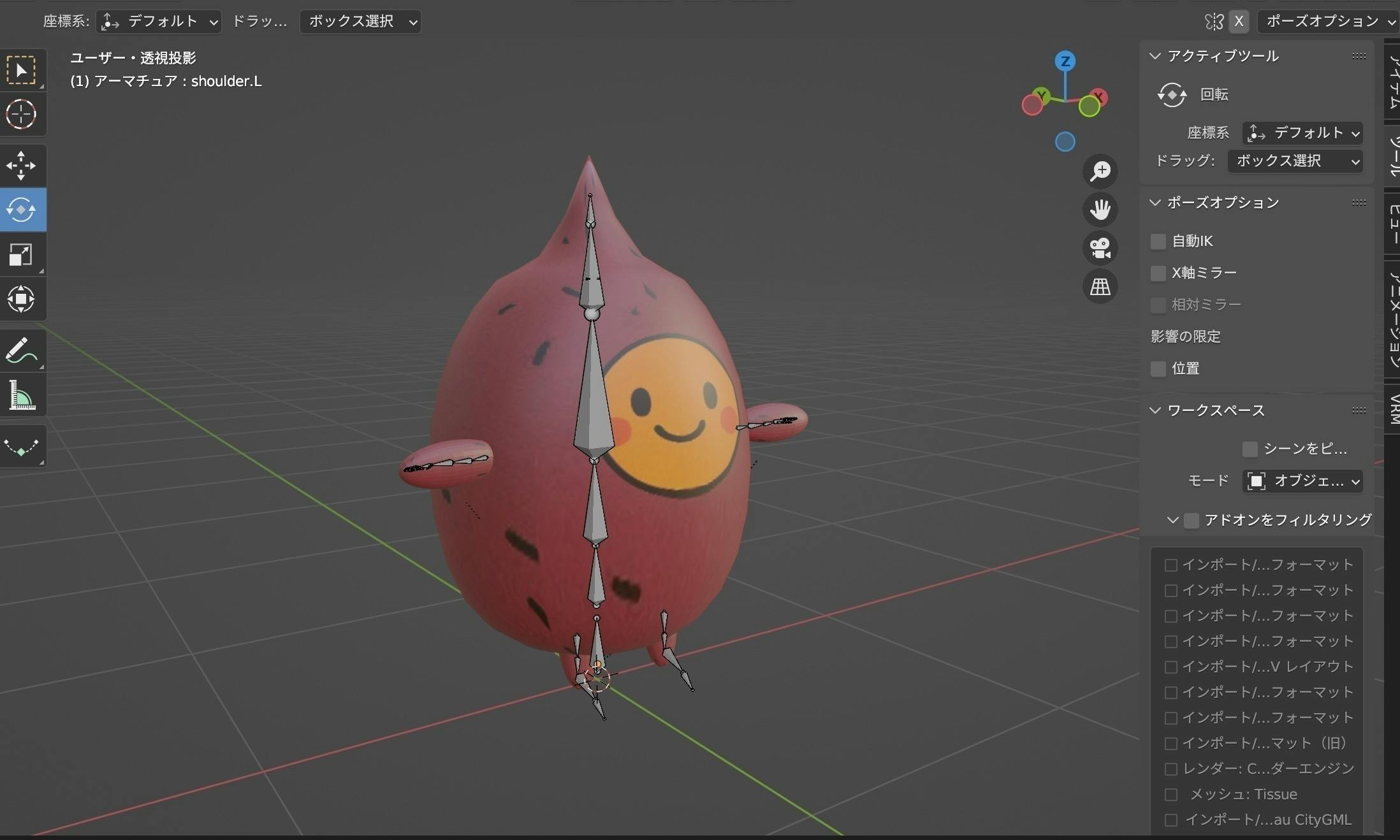The image size is (1400, 840).
Task: Click the blue Z axis gizmo handle
Action: (x=1065, y=61)
